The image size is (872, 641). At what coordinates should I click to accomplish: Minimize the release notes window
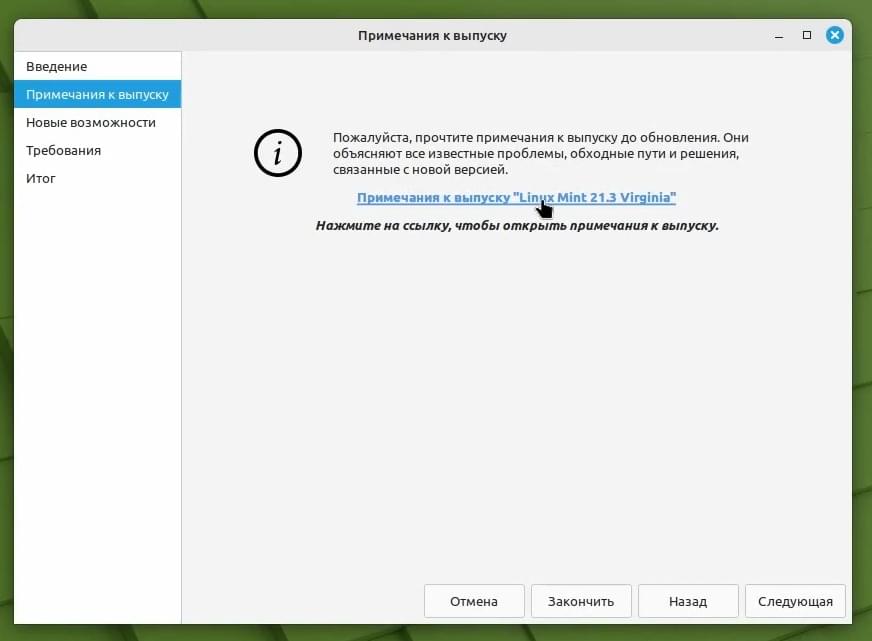[779, 36]
